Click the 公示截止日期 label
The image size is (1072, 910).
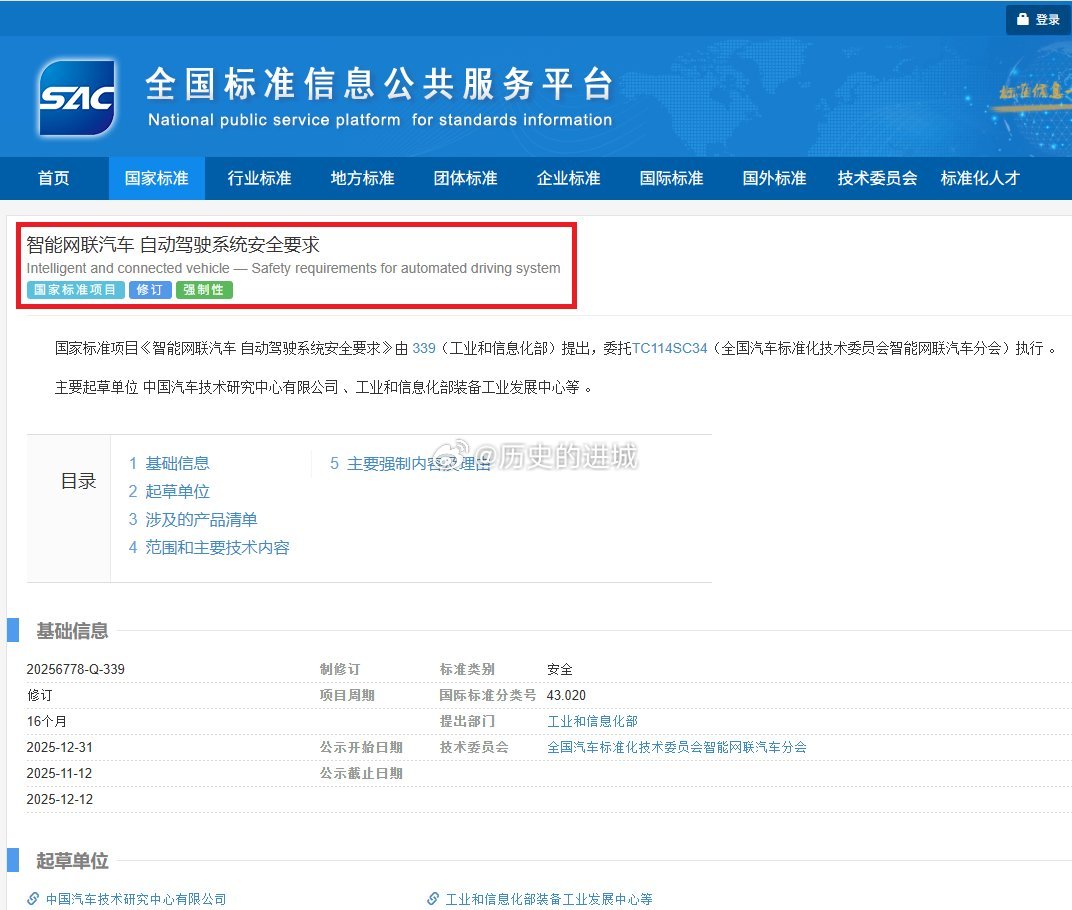[361, 773]
